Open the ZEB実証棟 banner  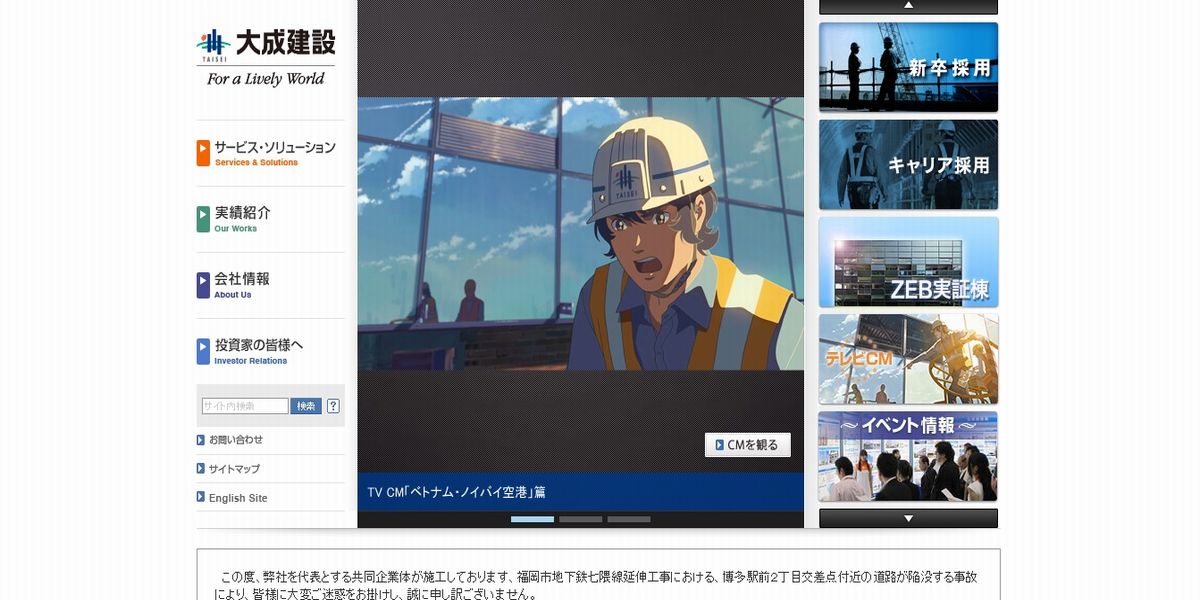point(908,262)
